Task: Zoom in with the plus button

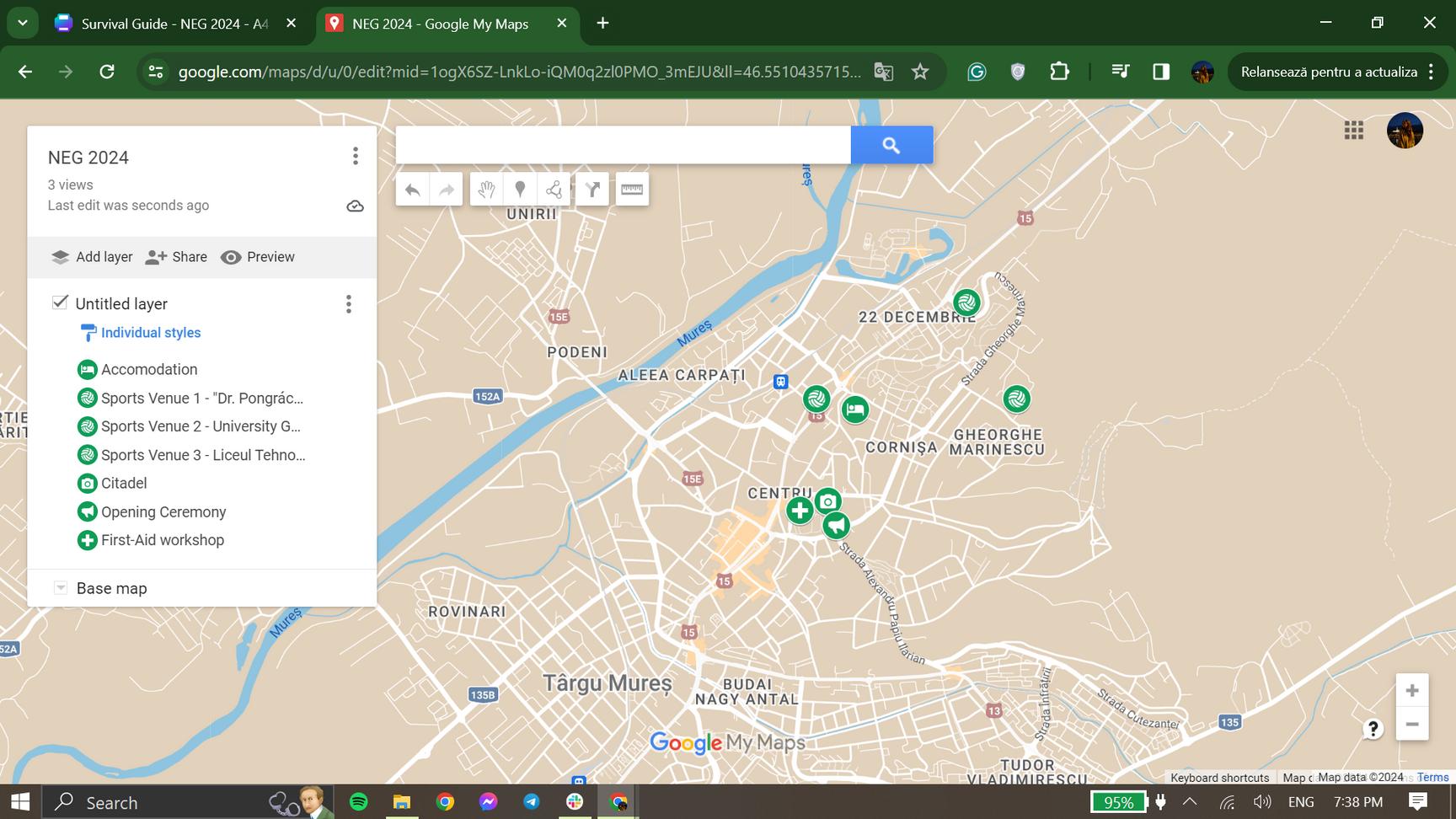Action: coord(1412,691)
